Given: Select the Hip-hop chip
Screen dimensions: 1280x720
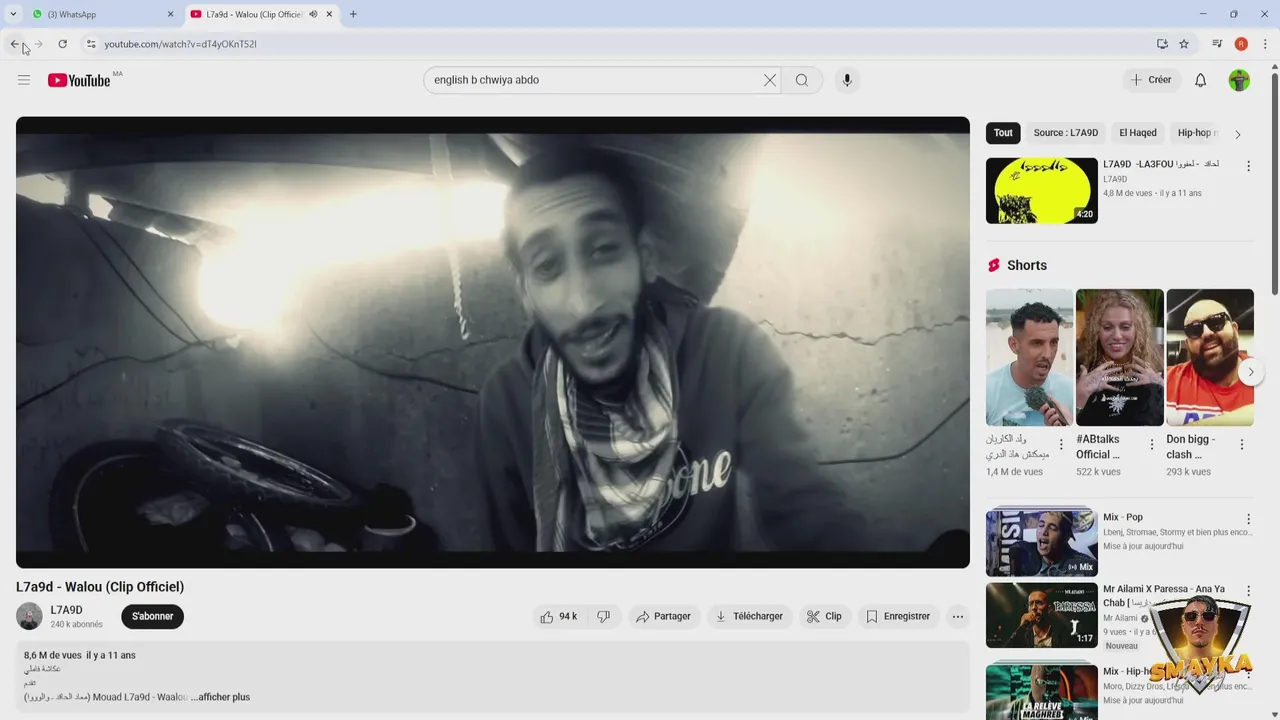Looking at the screenshot, I should click(1195, 133).
